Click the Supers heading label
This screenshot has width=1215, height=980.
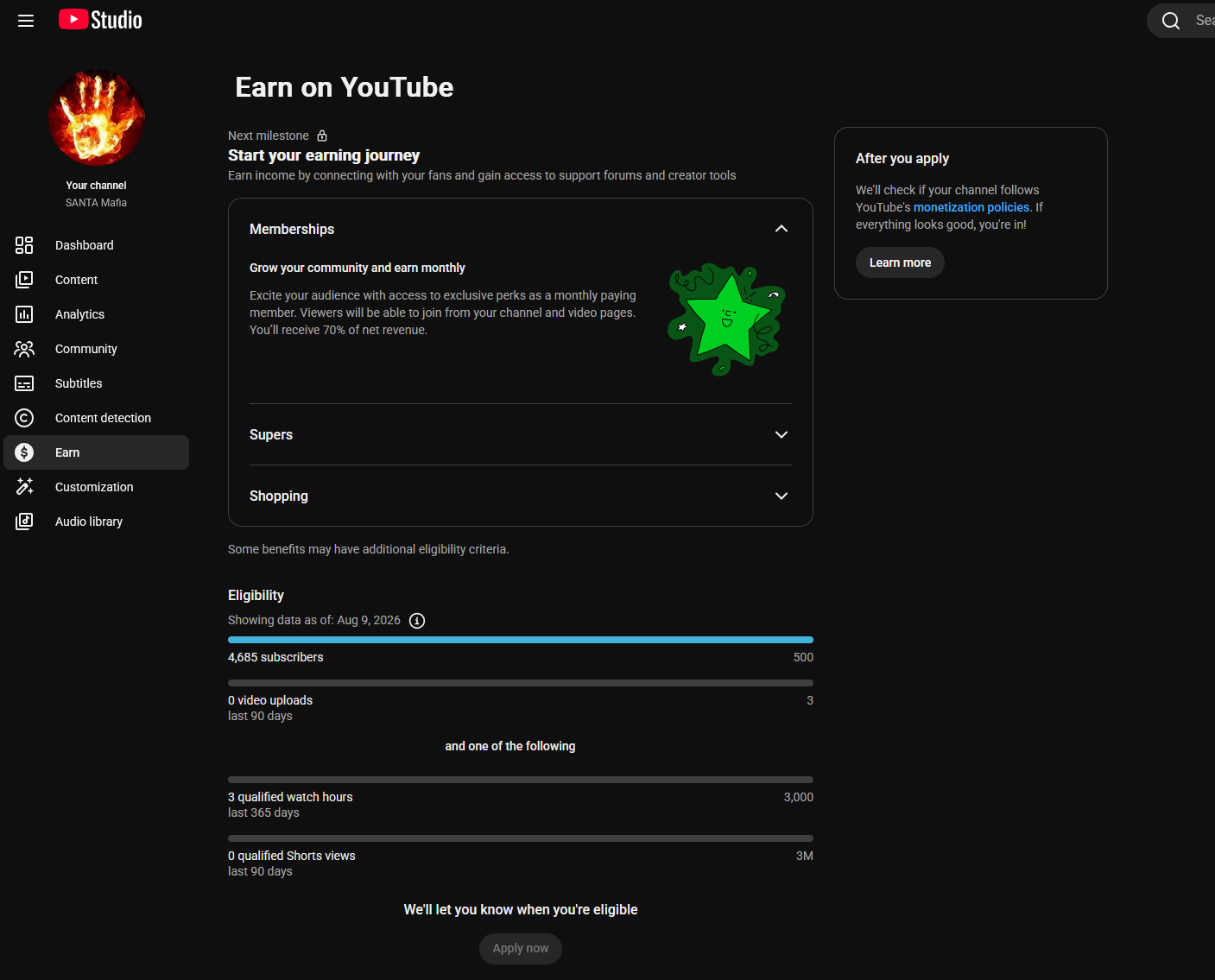(271, 434)
